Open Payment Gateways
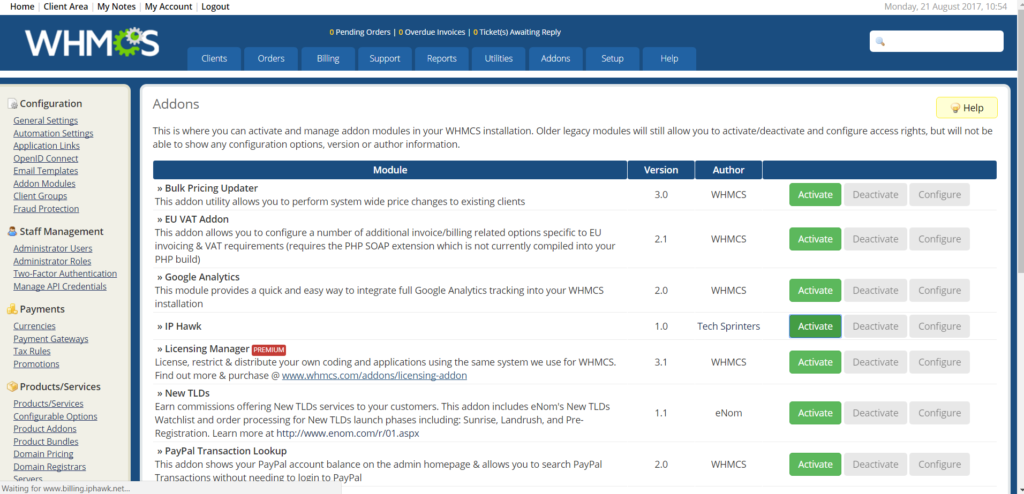 pyautogui.click(x=51, y=338)
